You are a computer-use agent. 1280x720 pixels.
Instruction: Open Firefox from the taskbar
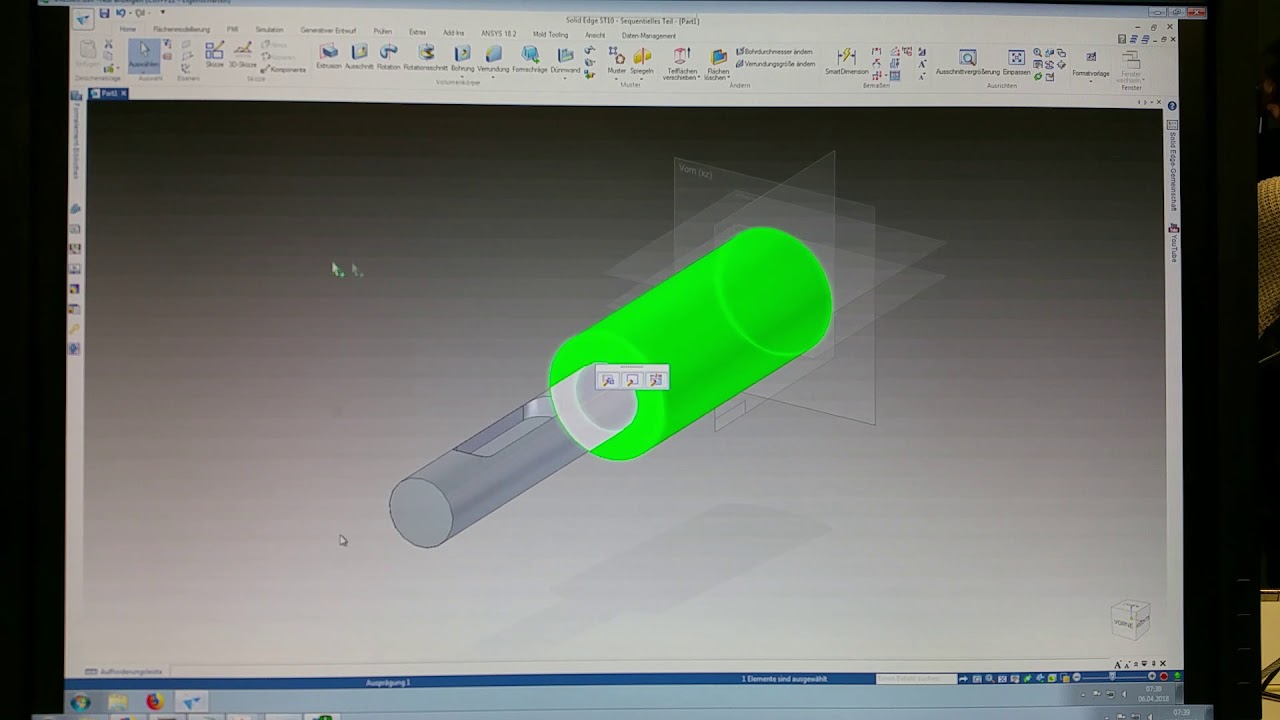click(154, 702)
